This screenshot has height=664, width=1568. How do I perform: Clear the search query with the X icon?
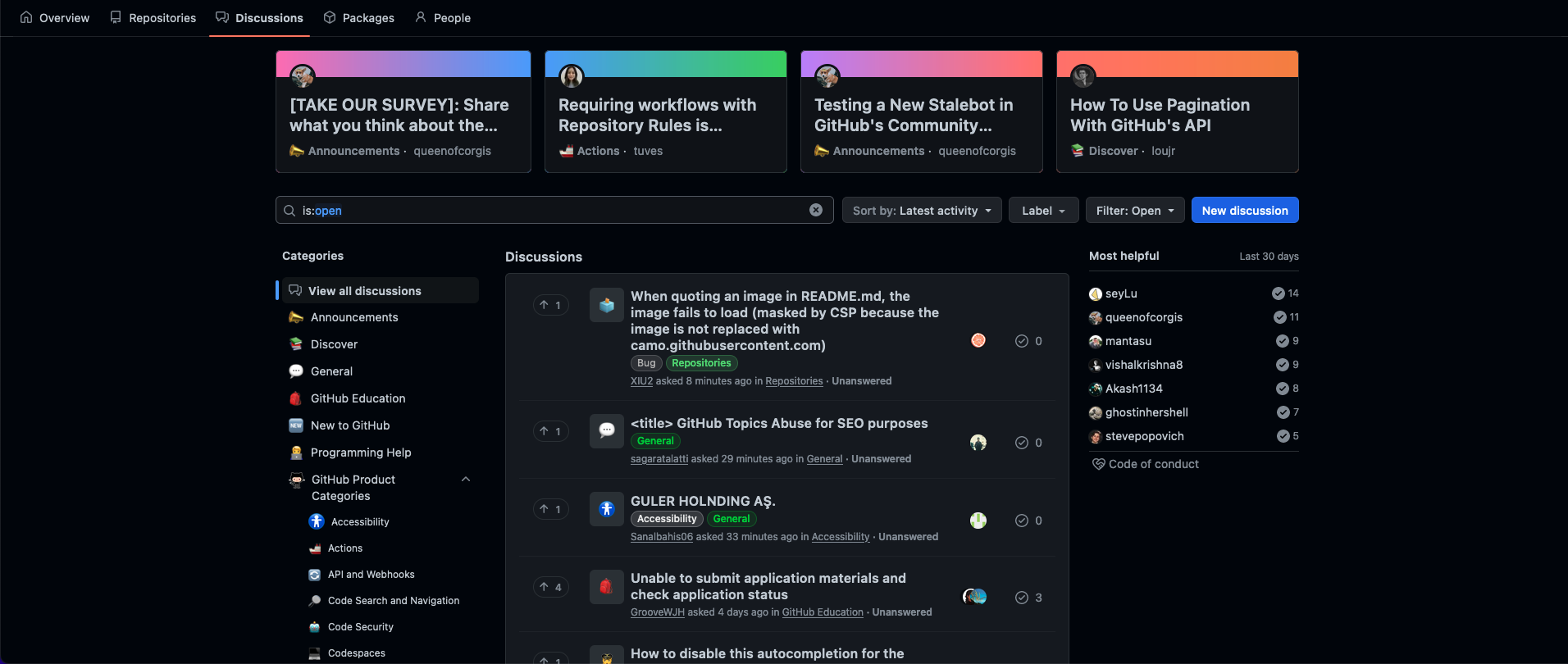(816, 210)
